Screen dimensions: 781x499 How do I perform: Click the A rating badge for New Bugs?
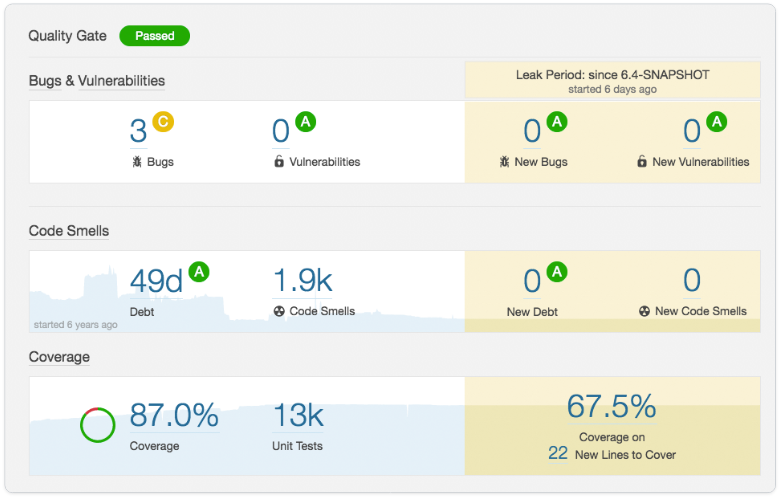(x=557, y=122)
